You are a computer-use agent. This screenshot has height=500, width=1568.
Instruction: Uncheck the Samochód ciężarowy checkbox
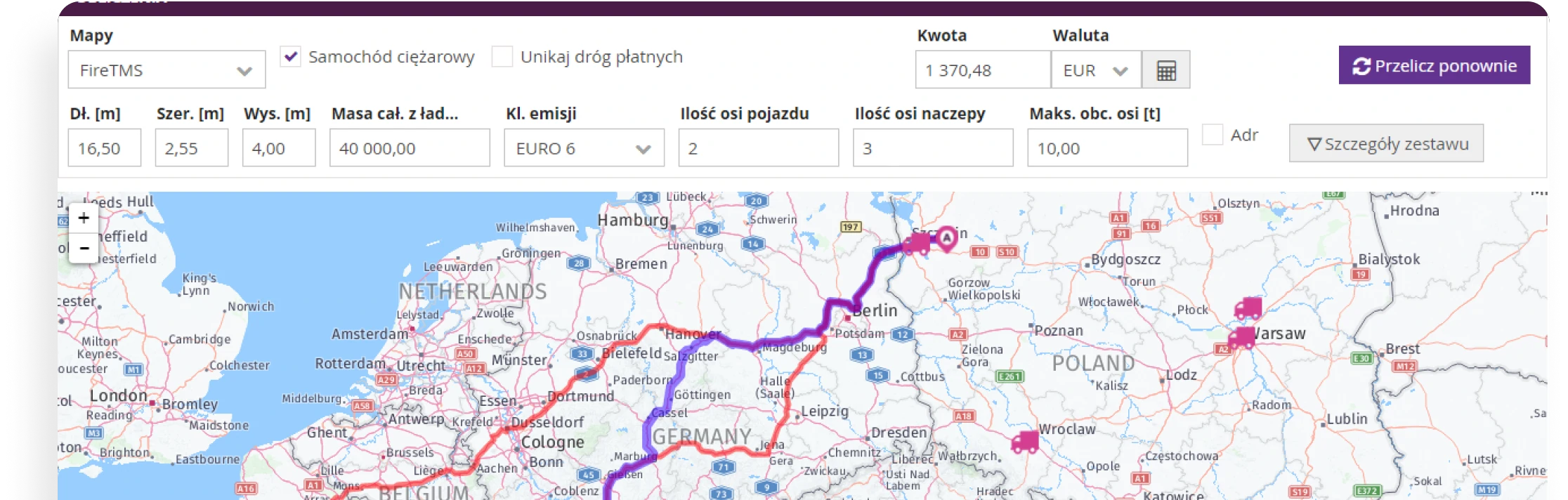click(290, 57)
